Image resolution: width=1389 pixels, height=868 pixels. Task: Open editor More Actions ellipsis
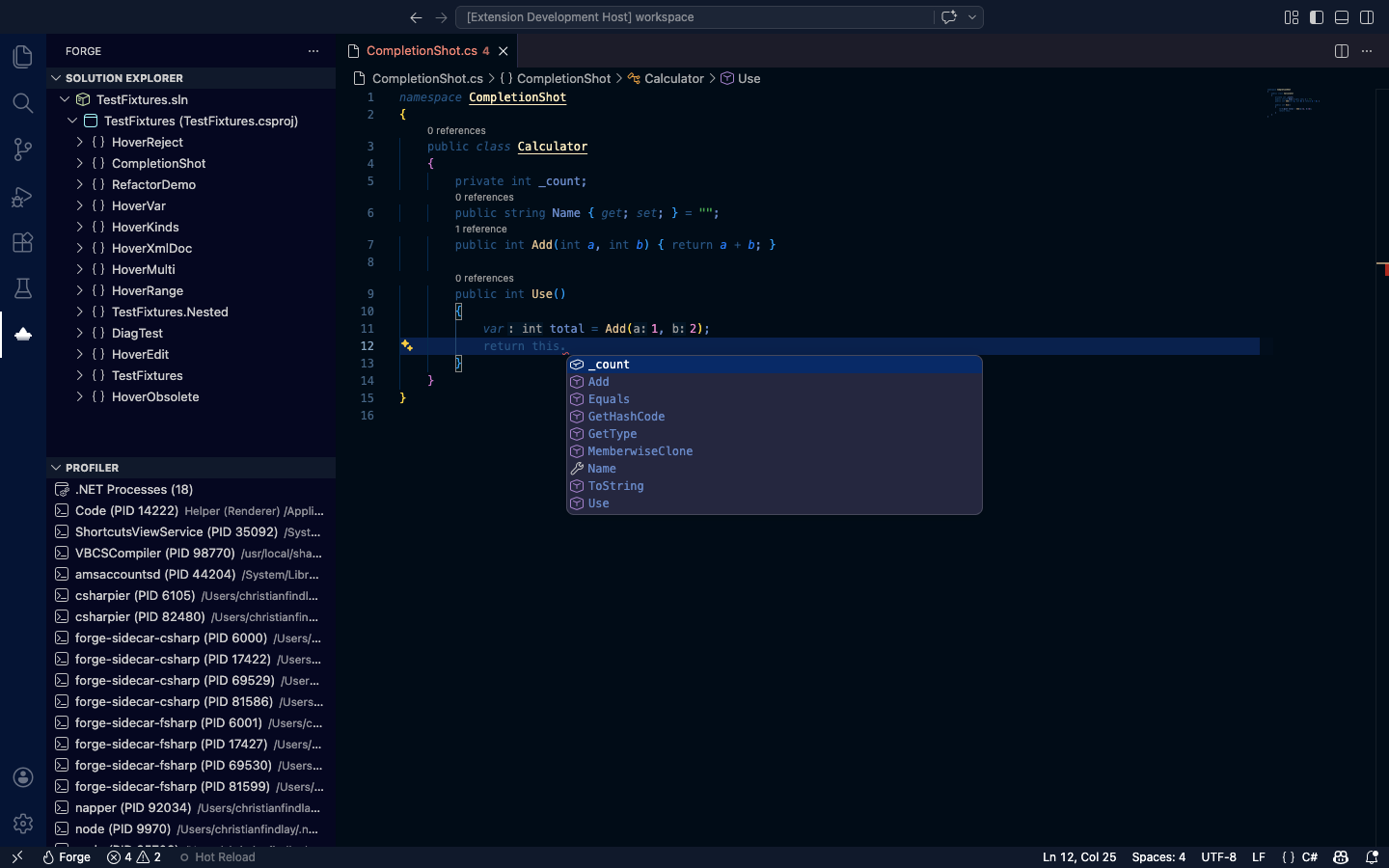click(x=1367, y=51)
